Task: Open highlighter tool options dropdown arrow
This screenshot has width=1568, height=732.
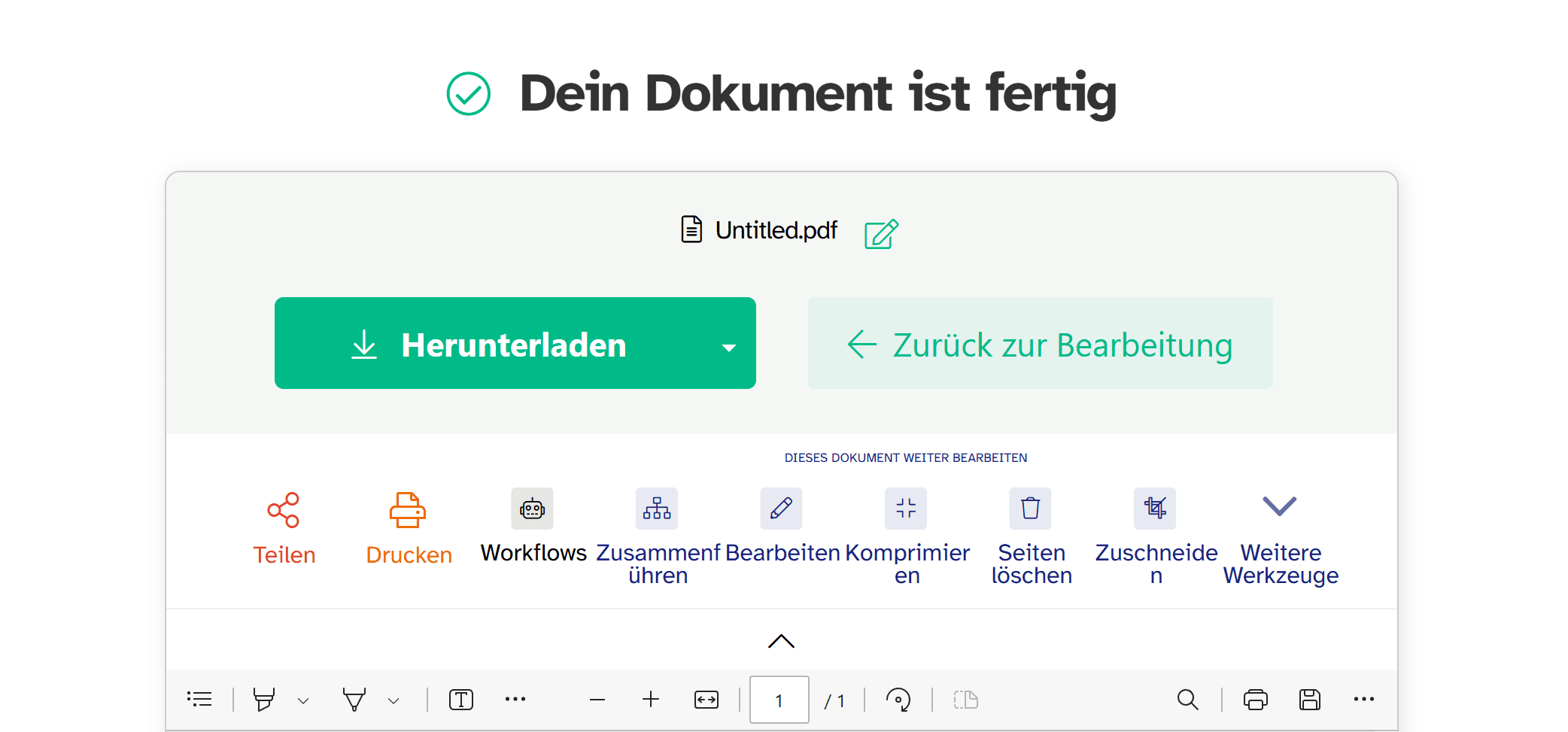Action: pos(303,700)
